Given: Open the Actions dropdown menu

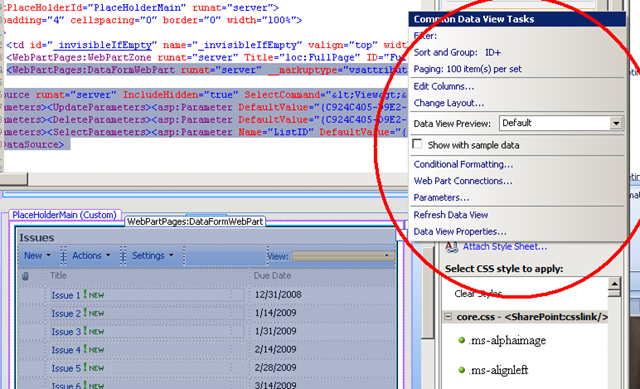Looking at the screenshot, I should [91, 256].
